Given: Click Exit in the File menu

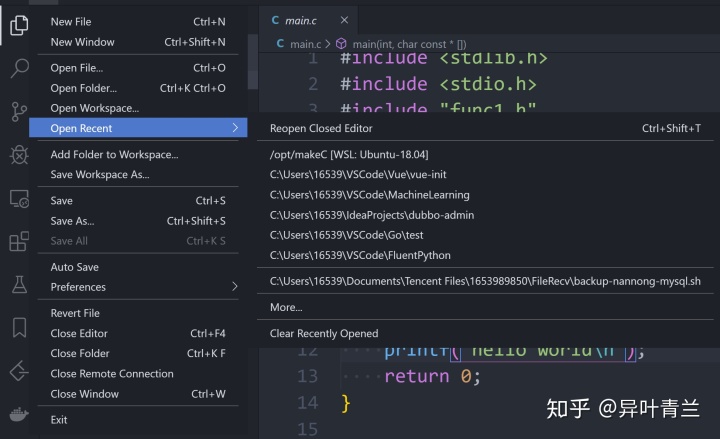Looking at the screenshot, I should click(x=138, y=420).
